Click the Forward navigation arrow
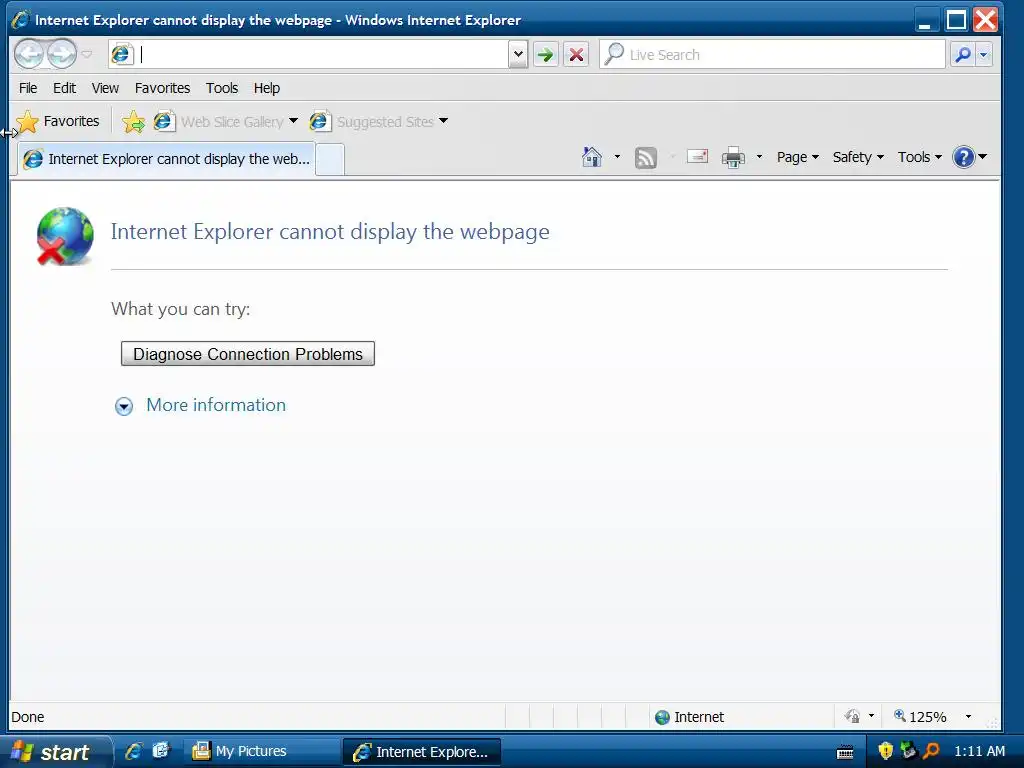Image resolution: width=1024 pixels, height=768 pixels. (x=61, y=54)
